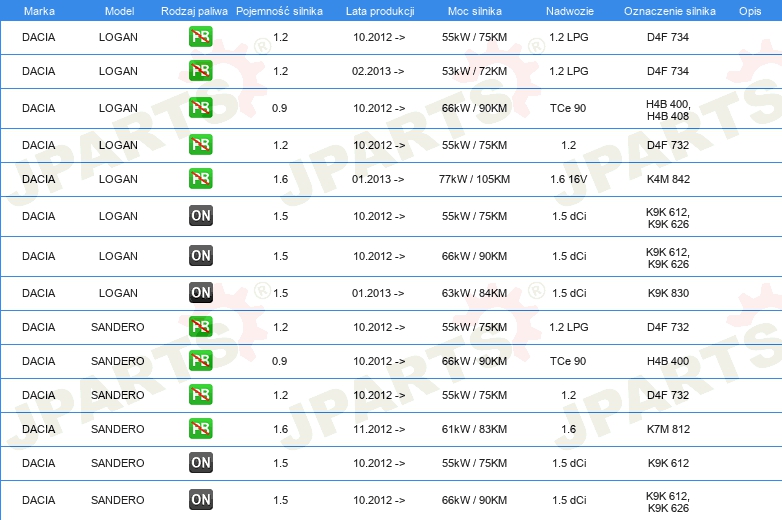
Task: Select engine code K9K 830
Action: tap(668, 293)
